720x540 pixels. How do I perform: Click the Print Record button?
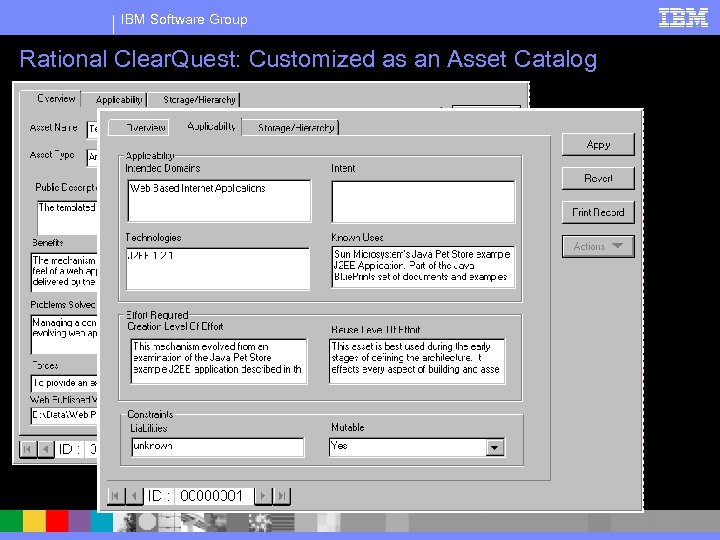click(598, 212)
